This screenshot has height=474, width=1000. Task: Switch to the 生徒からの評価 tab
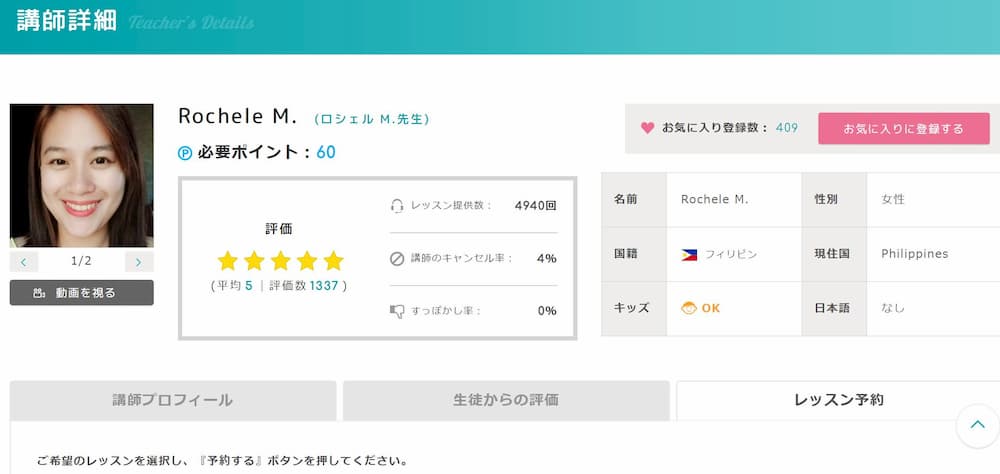[x=506, y=400]
